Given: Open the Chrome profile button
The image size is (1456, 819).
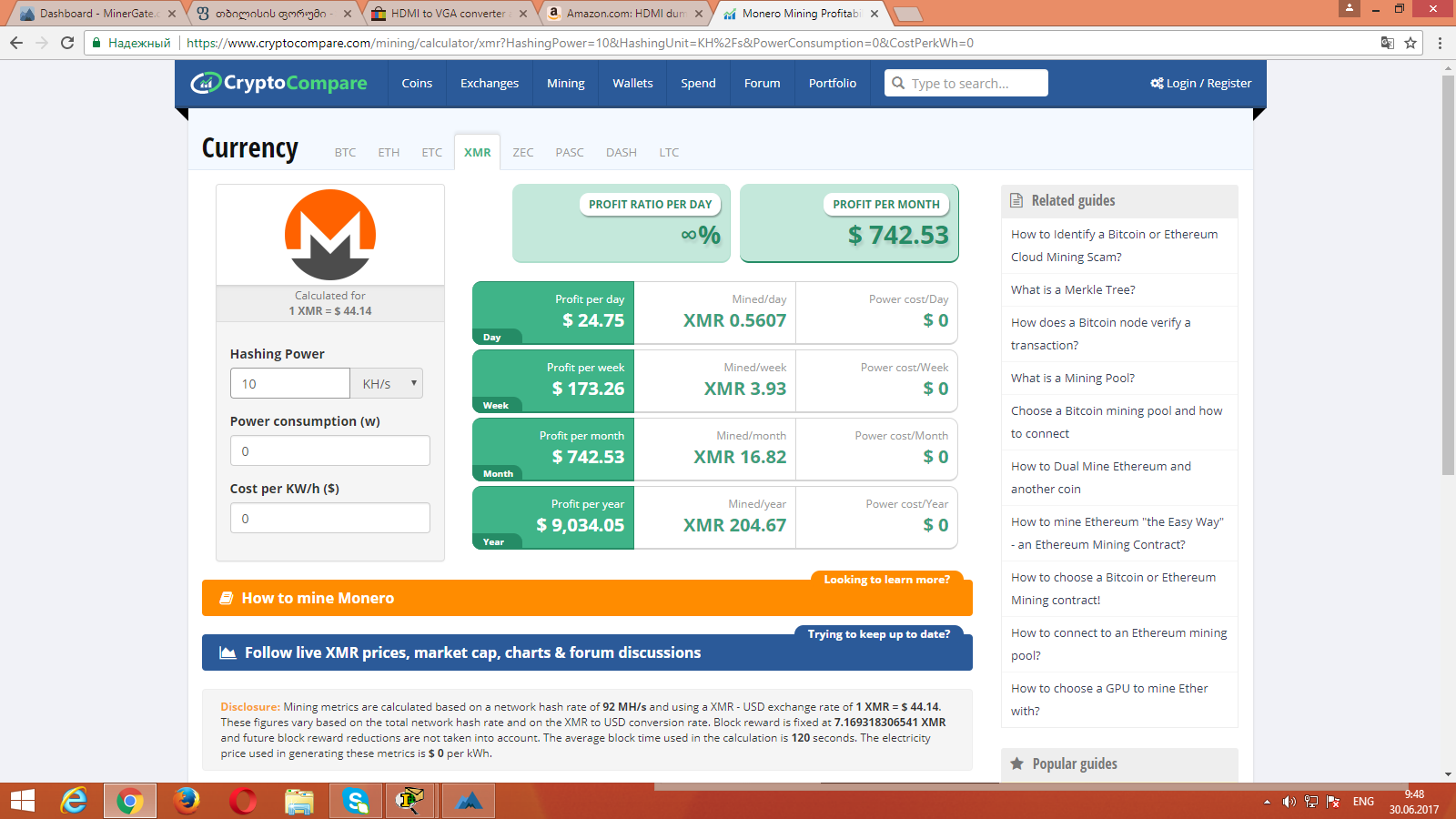Looking at the screenshot, I should pyautogui.click(x=1350, y=8).
